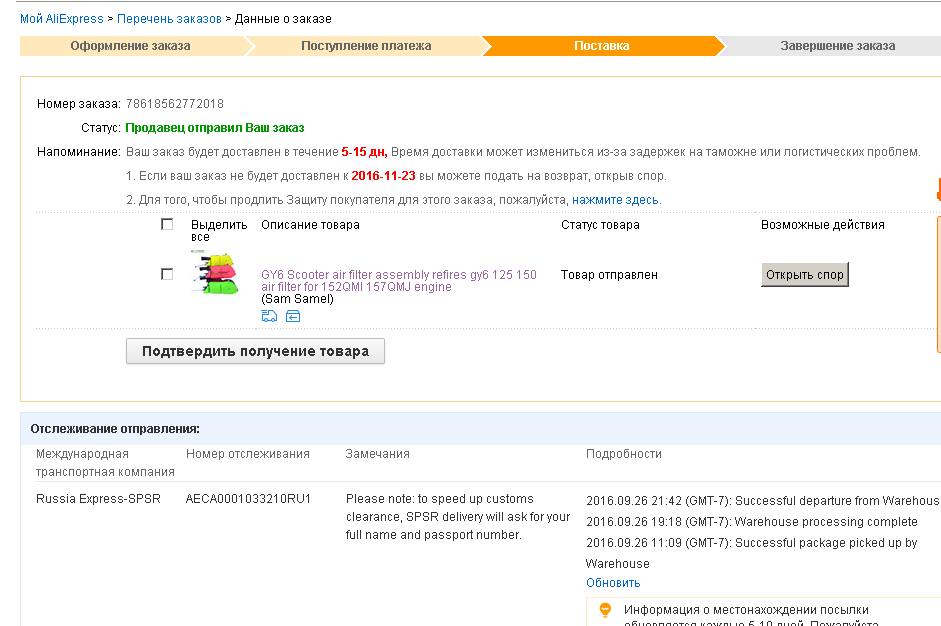Click the order number 78618562772018
The width and height of the screenshot is (941, 626).
click(174, 104)
